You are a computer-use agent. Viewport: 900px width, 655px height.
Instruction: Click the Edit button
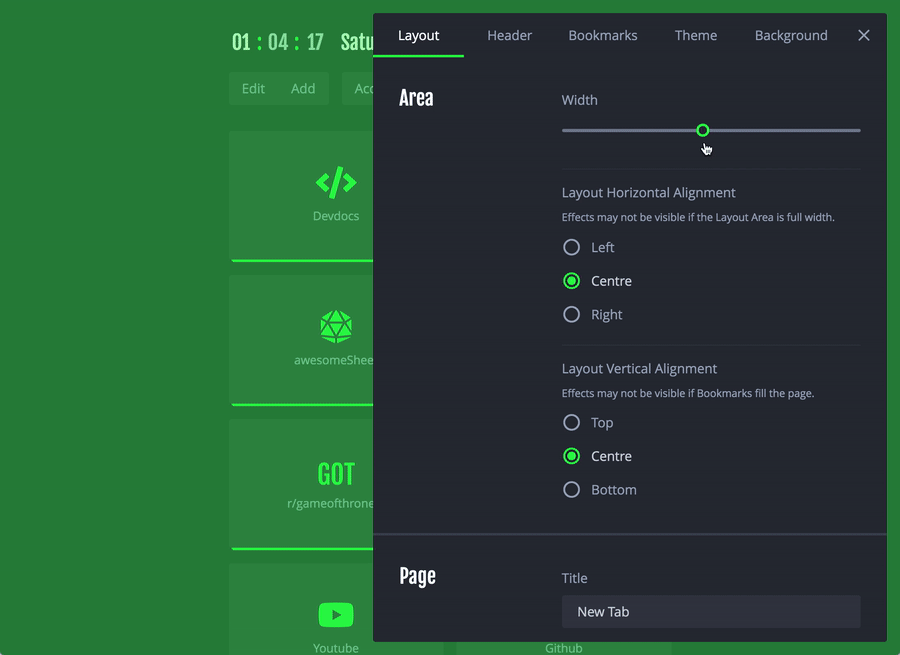pos(253,88)
